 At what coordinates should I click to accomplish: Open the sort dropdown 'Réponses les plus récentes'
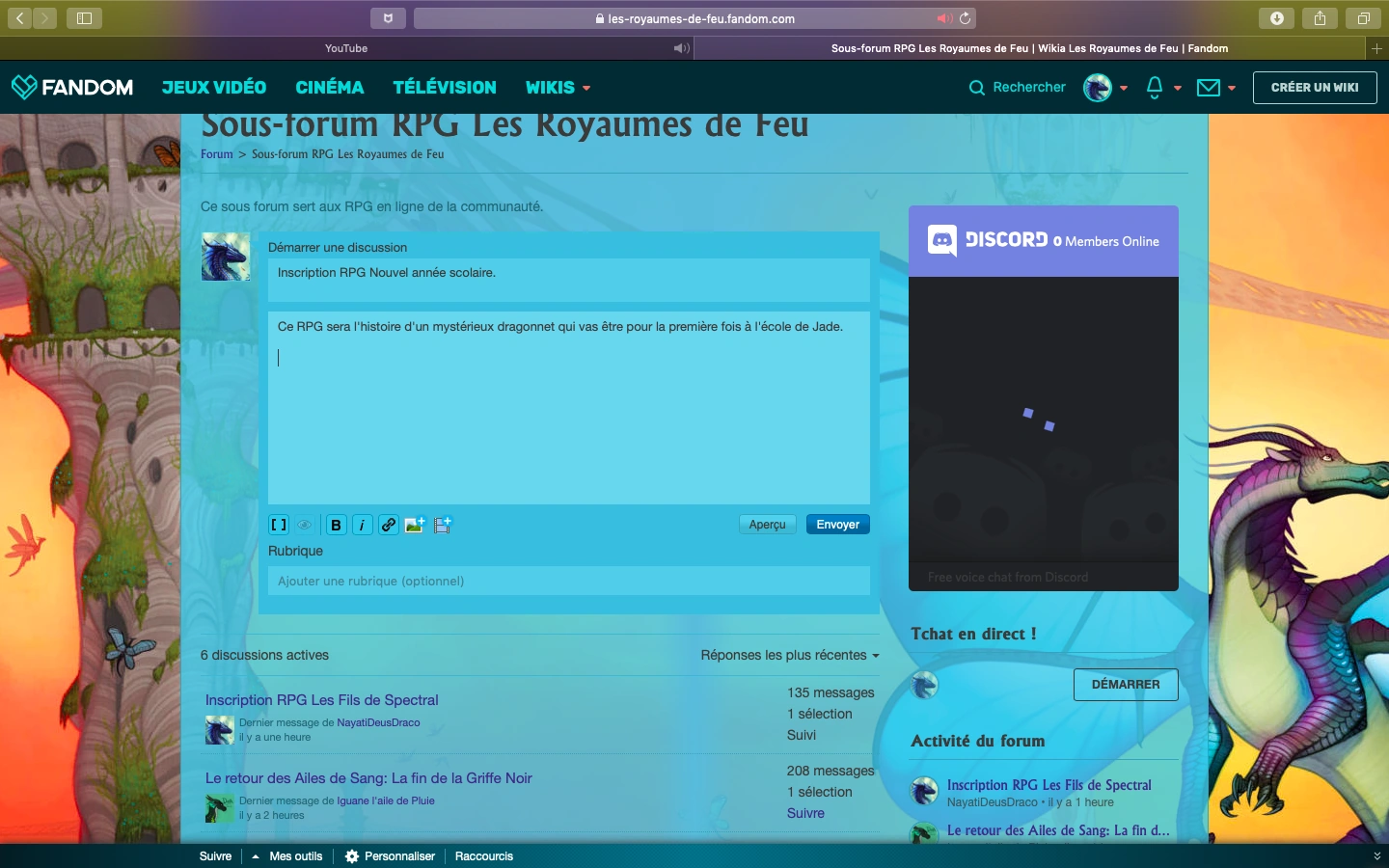(789, 655)
